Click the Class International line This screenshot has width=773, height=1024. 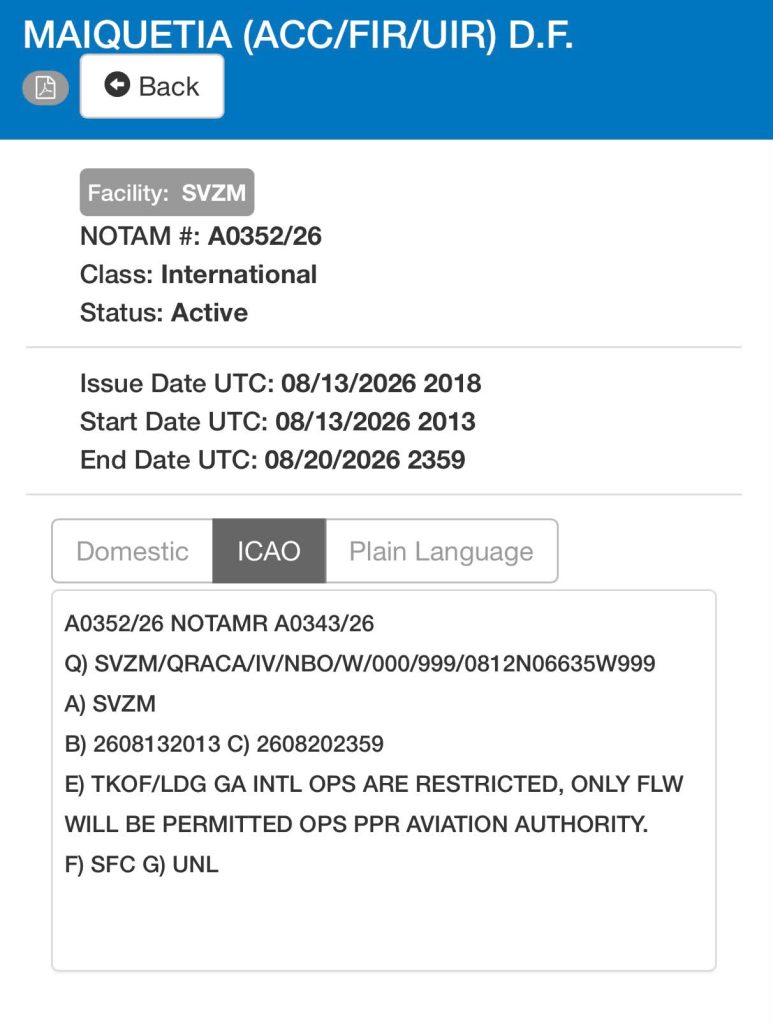tap(198, 274)
